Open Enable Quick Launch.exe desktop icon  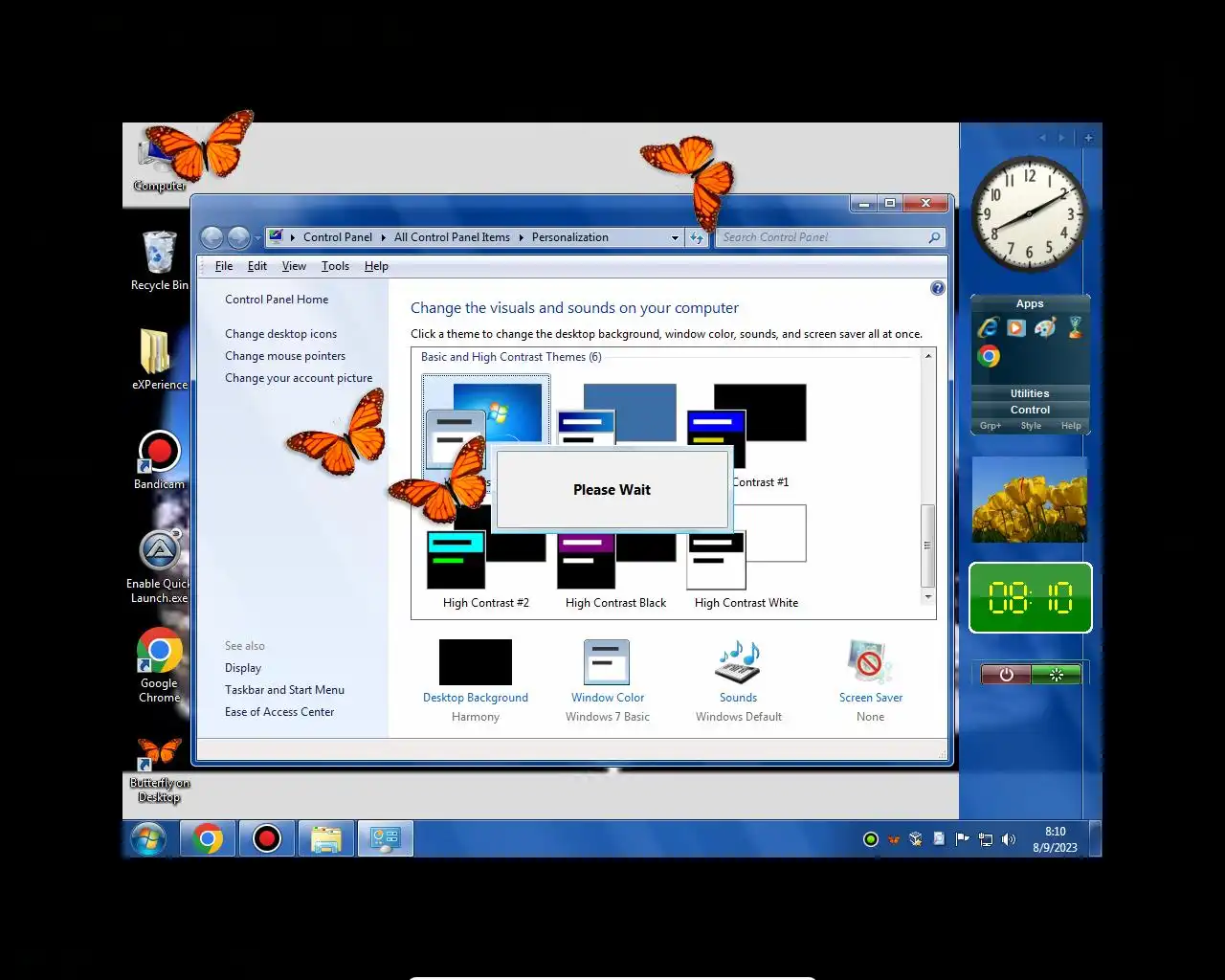[159, 567]
